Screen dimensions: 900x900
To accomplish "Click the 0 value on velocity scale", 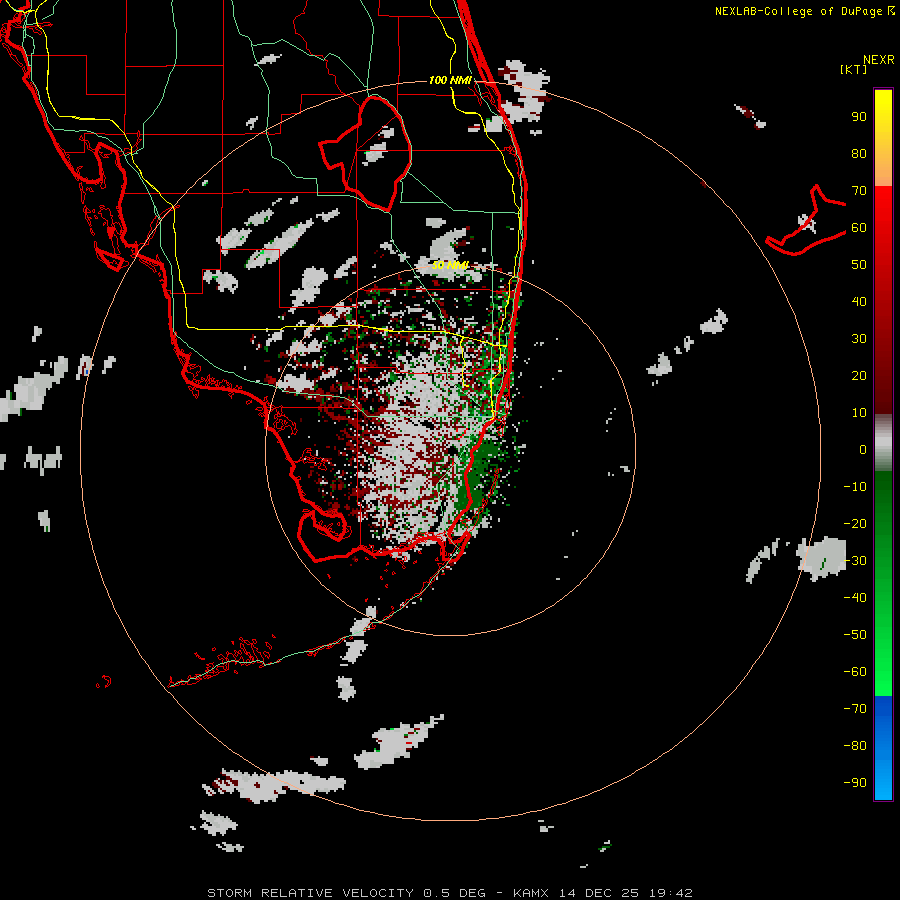I will pyautogui.click(x=863, y=449).
